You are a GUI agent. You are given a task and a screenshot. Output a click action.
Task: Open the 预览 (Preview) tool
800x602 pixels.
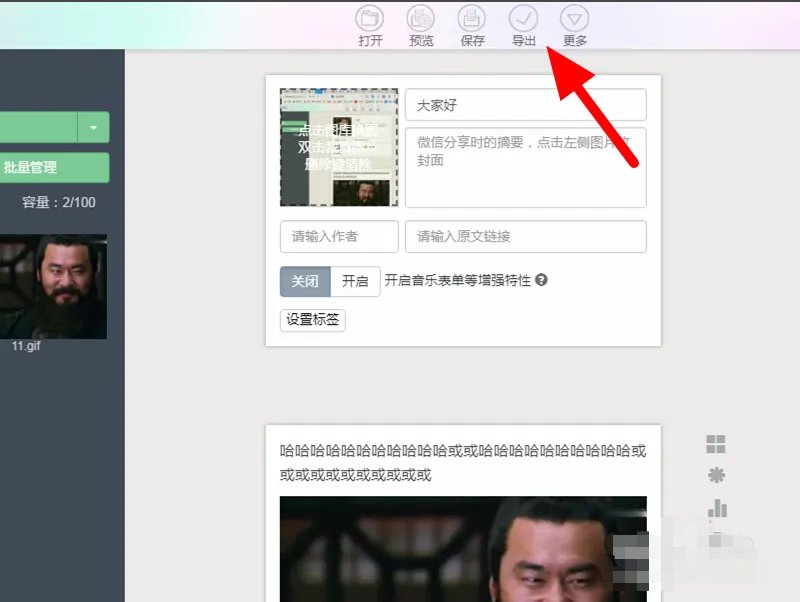tap(421, 20)
